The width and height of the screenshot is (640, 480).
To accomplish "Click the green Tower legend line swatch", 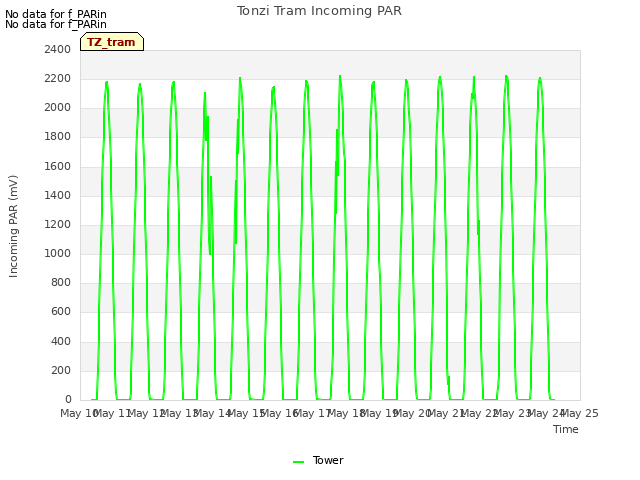I will coord(298,462).
